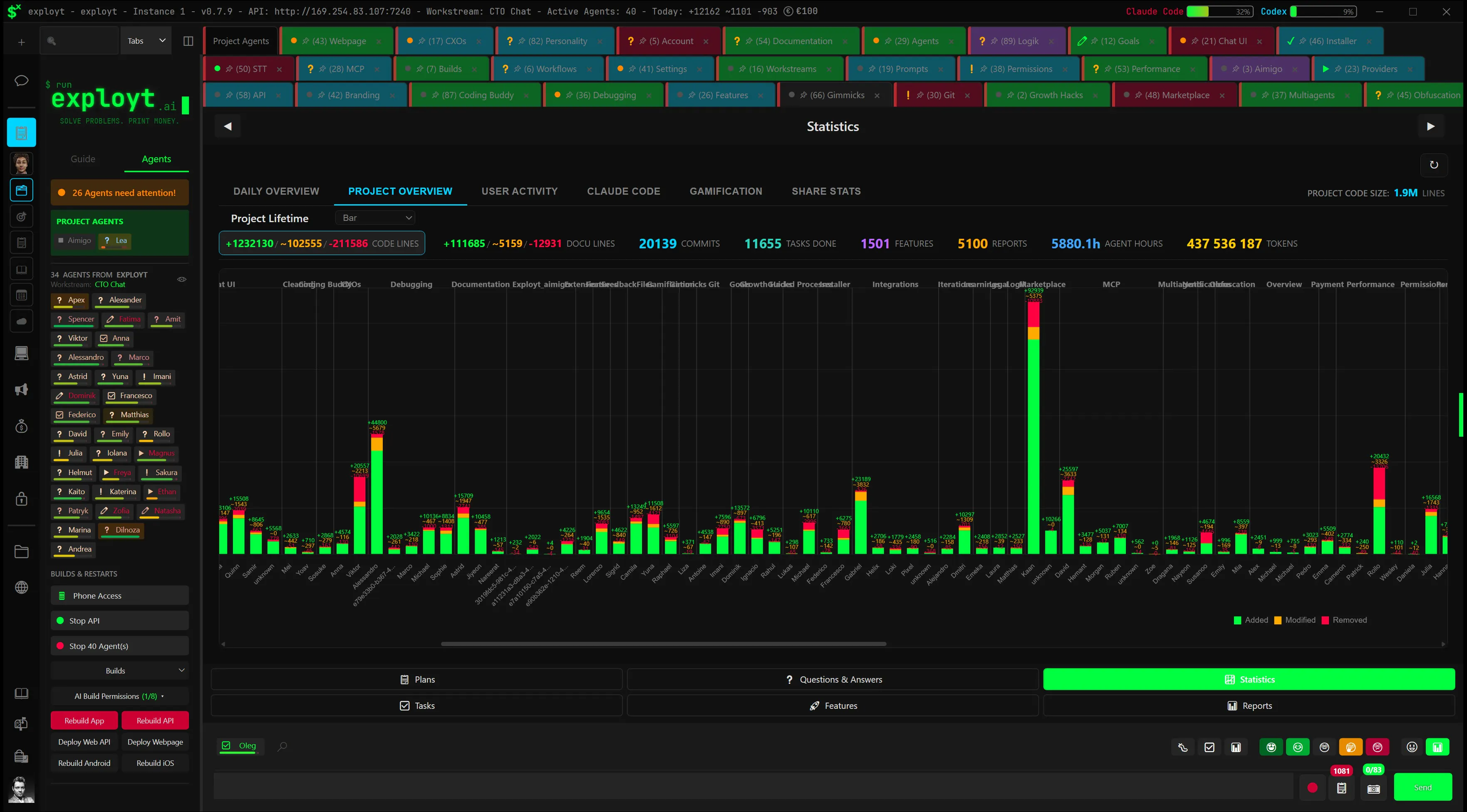Screen dimensions: 1467x812
Task: Open the folder icon in the sidebar
Action: tap(21, 551)
